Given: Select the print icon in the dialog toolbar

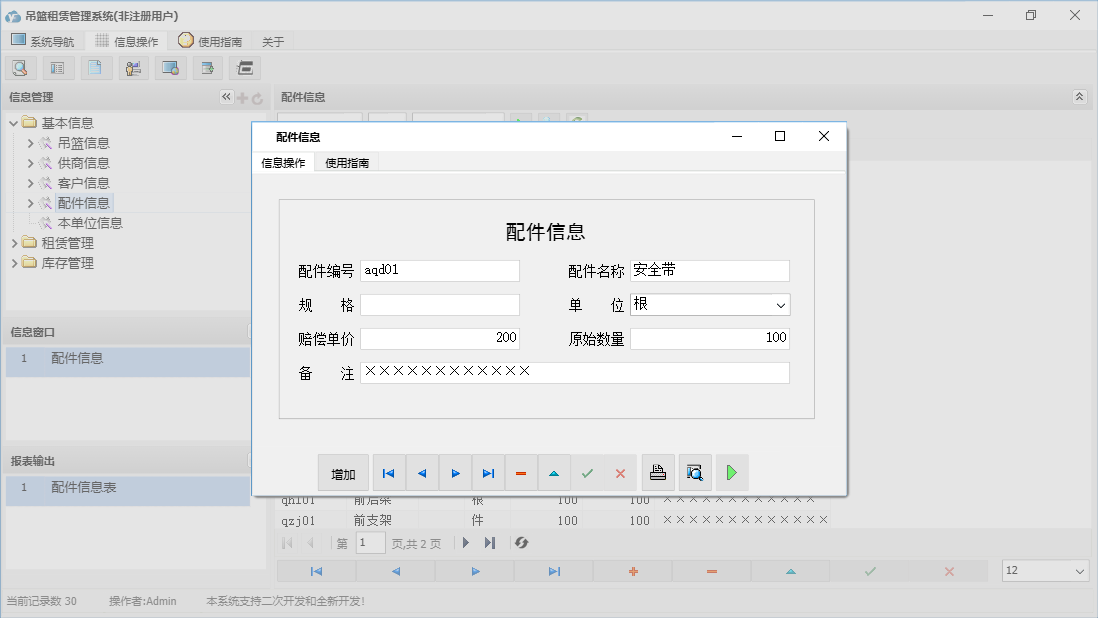Looking at the screenshot, I should pos(657,472).
